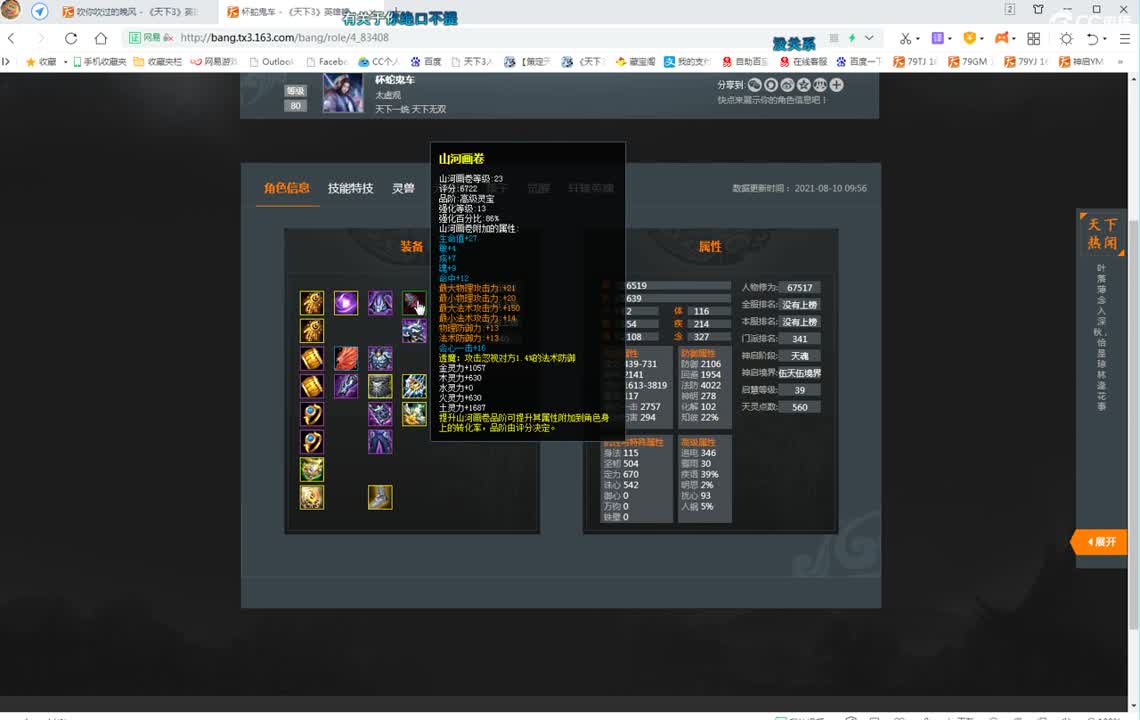Switch to the first browser tab 《天下3》
Image resolution: width=1140 pixels, height=720 pixels.
tap(131, 12)
